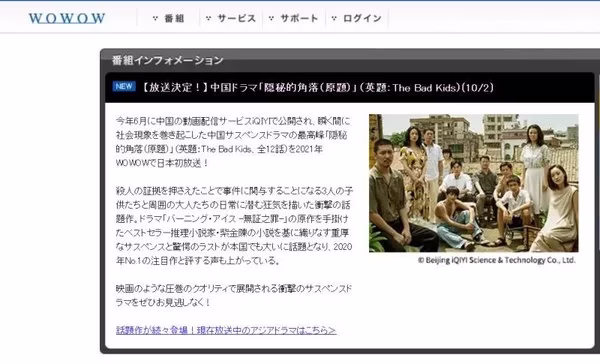
Task: Click the paragraph starting with 今年6月に
Action: pos(233,142)
